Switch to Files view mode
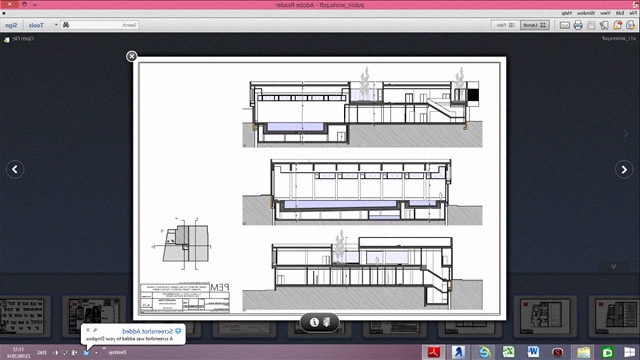 pos(505,25)
